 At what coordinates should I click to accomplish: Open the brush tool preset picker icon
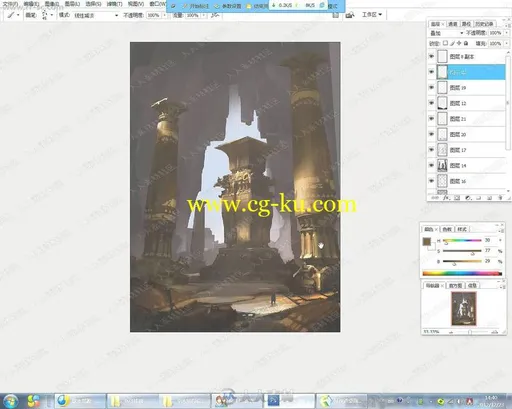click(x=11, y=15)
